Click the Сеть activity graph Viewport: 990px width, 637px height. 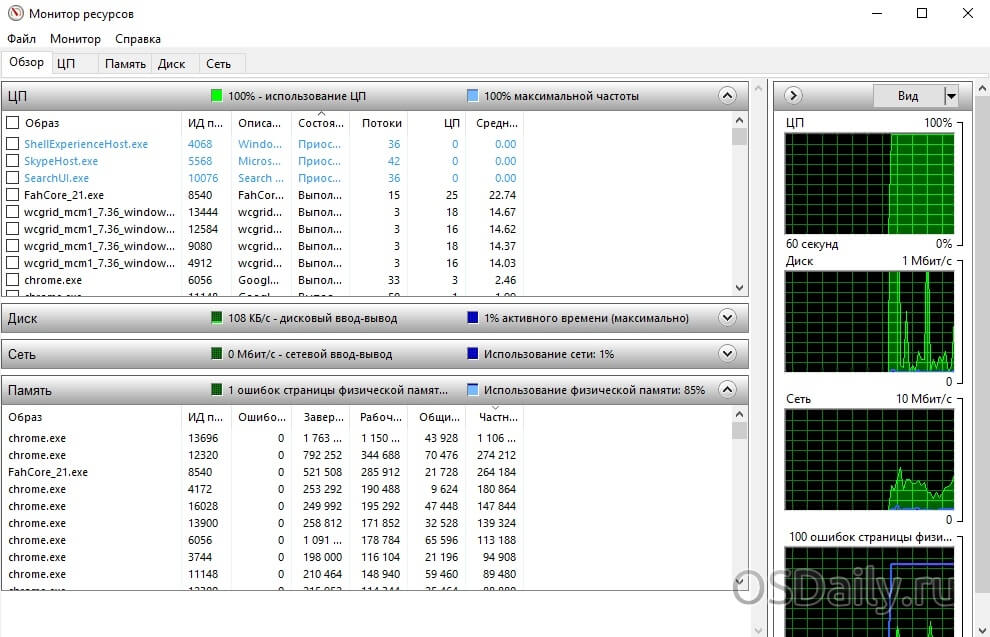coord(869,460)
